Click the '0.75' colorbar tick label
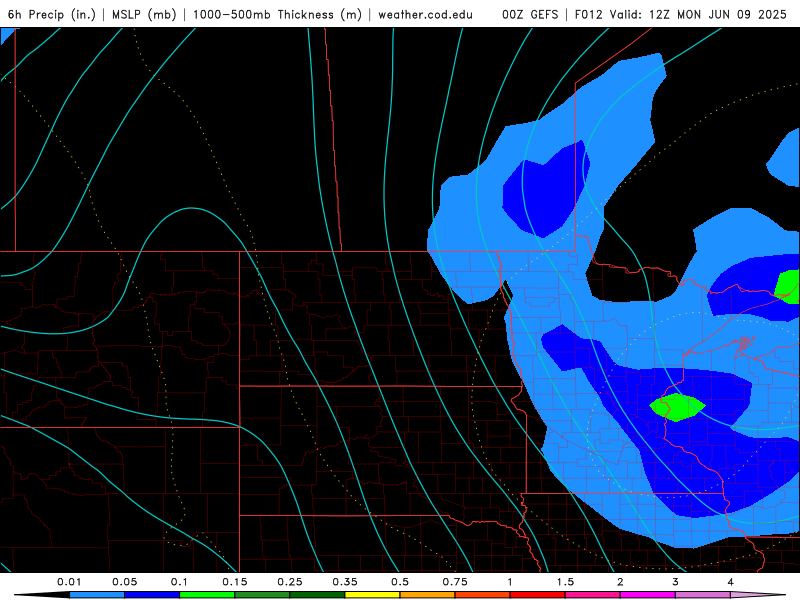800x600 pixels. tap(455, 582)
